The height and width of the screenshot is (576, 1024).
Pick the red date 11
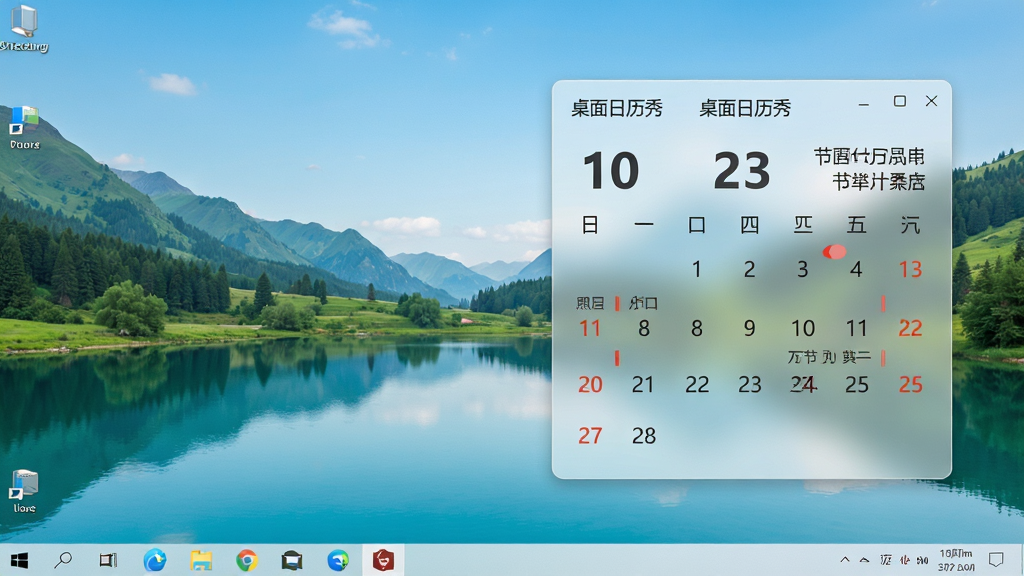pyautogui.click(x=590, y=328)
